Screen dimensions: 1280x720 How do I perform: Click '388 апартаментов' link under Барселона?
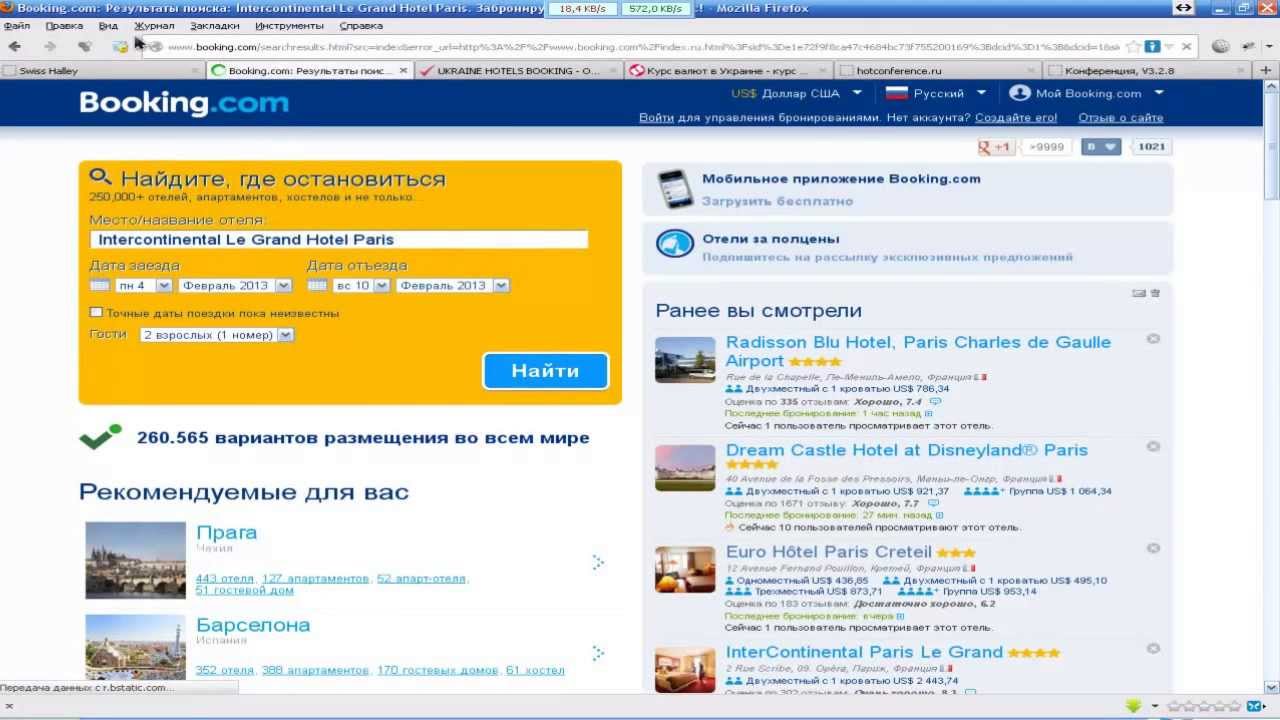point(315,670)
